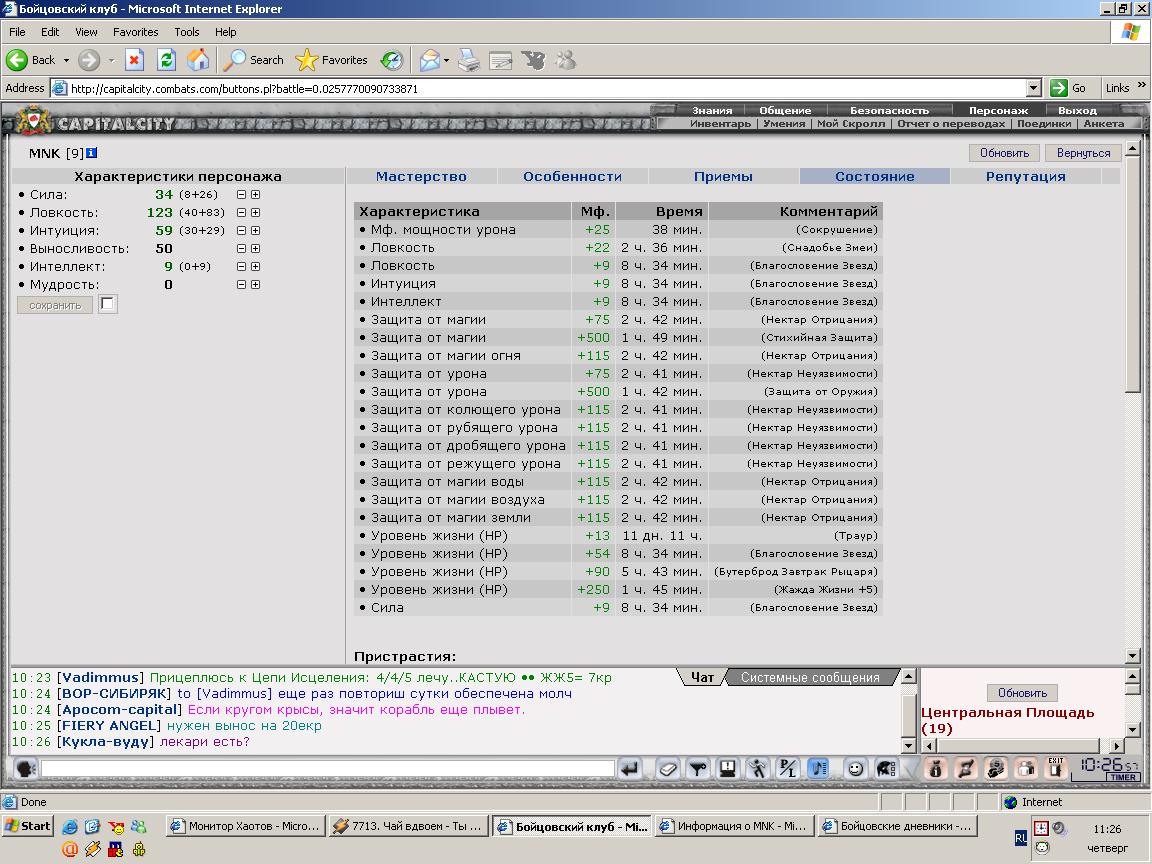Click the eraser clear chat icon
This screenshot has height=864, width=1152.
(667, 769)
